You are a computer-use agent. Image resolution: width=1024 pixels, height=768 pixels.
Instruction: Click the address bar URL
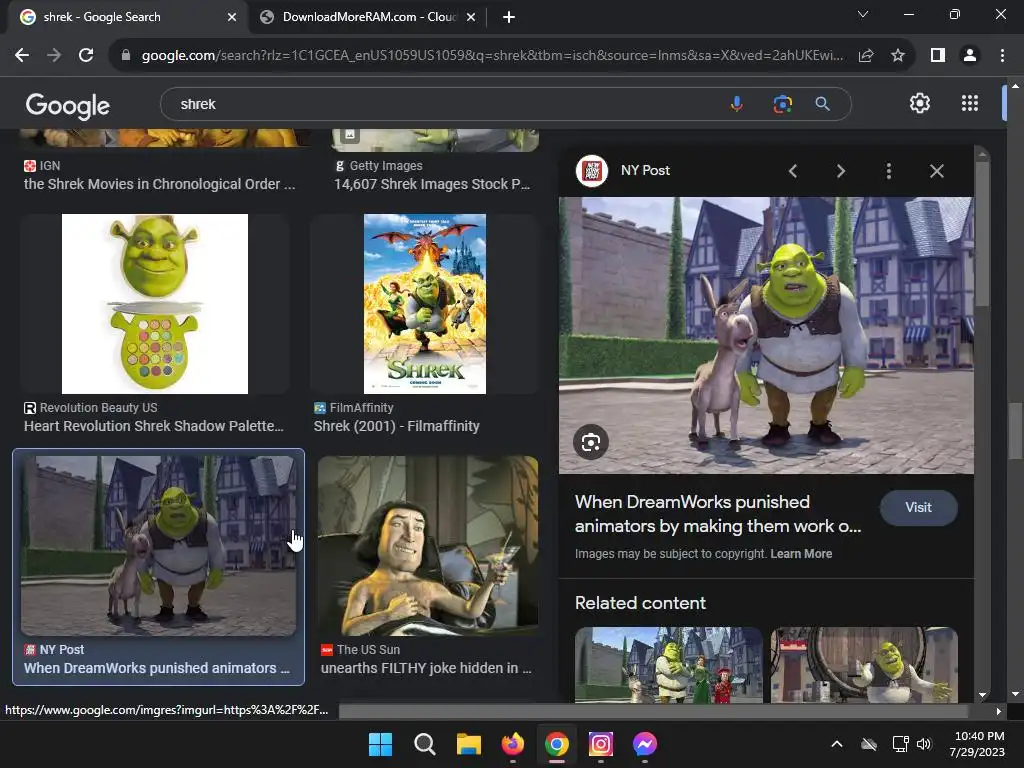tap(492, 56)
